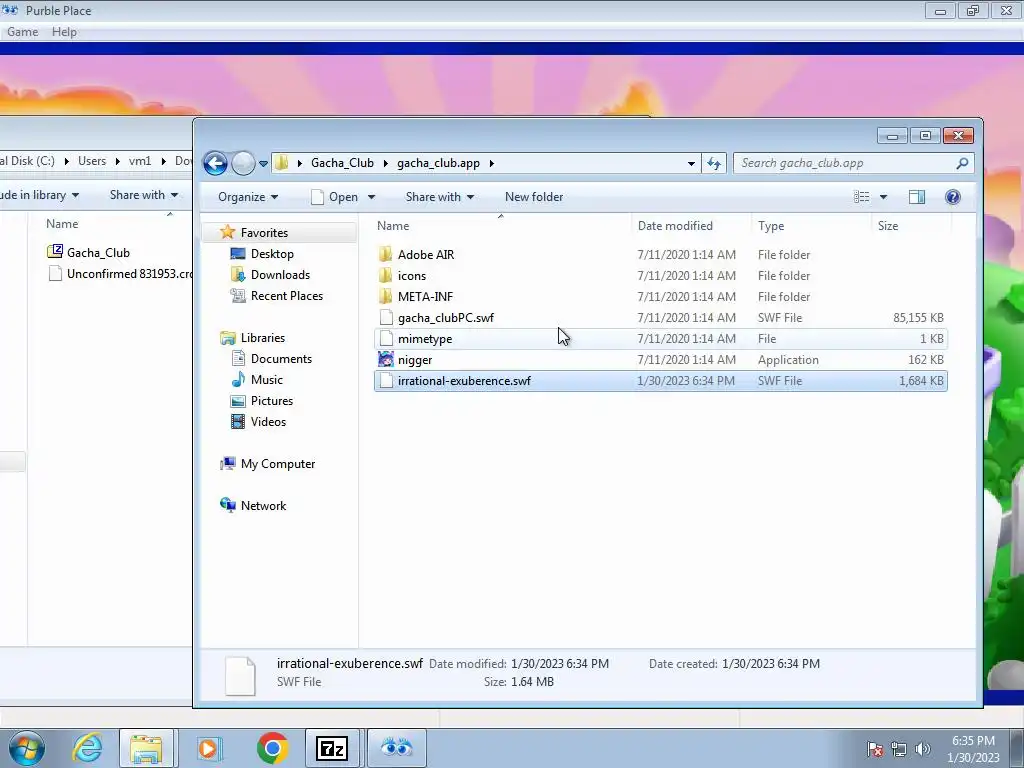1024x768 pixels.
Task: Open the Share with menu in front window
Action: (x=440, y=197)
